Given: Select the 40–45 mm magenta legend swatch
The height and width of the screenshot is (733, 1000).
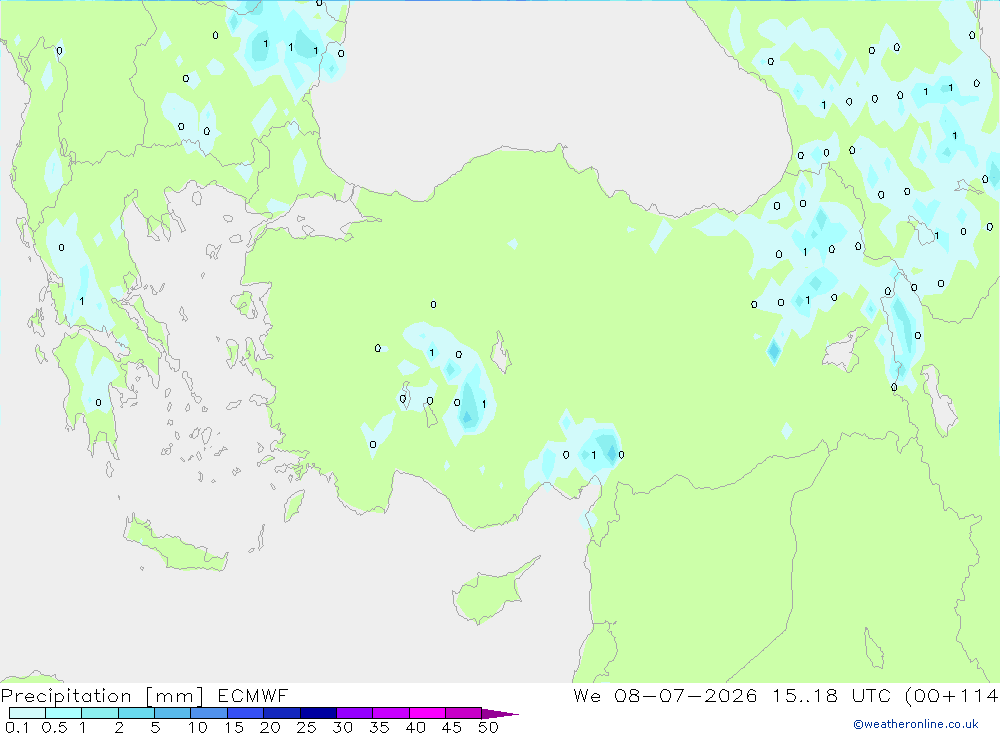Looking at the screenshot, I should tap(427, 713).
